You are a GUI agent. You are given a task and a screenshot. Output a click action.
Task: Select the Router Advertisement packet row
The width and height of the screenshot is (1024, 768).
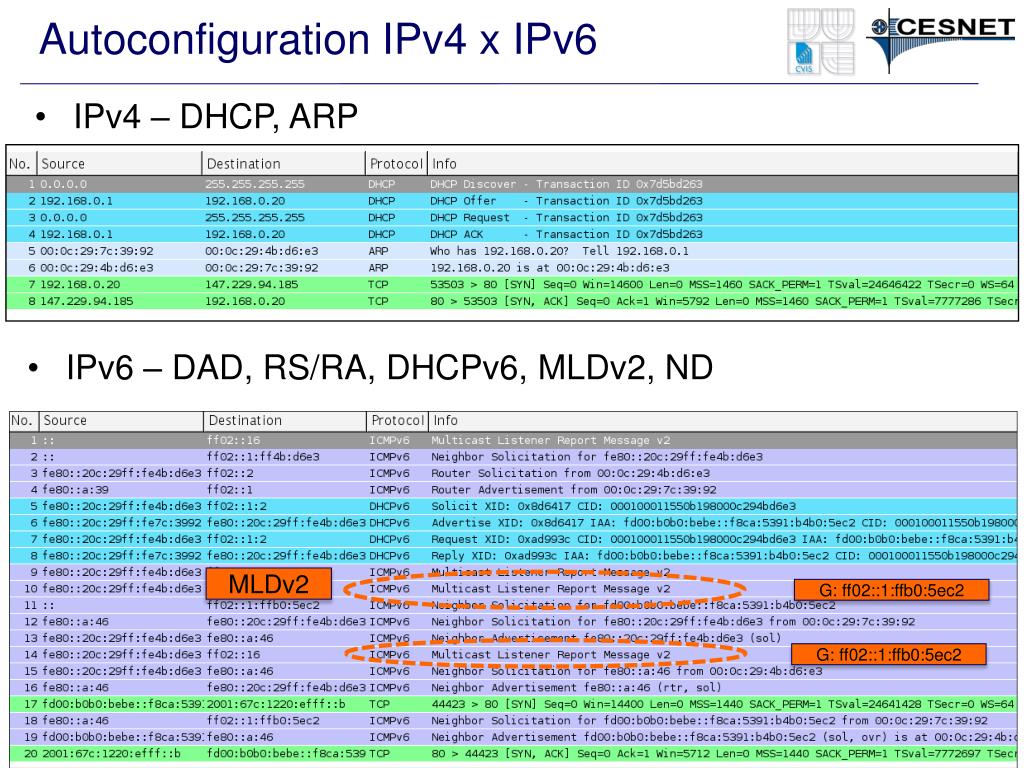pyautogui.click(x=513, y=490)
